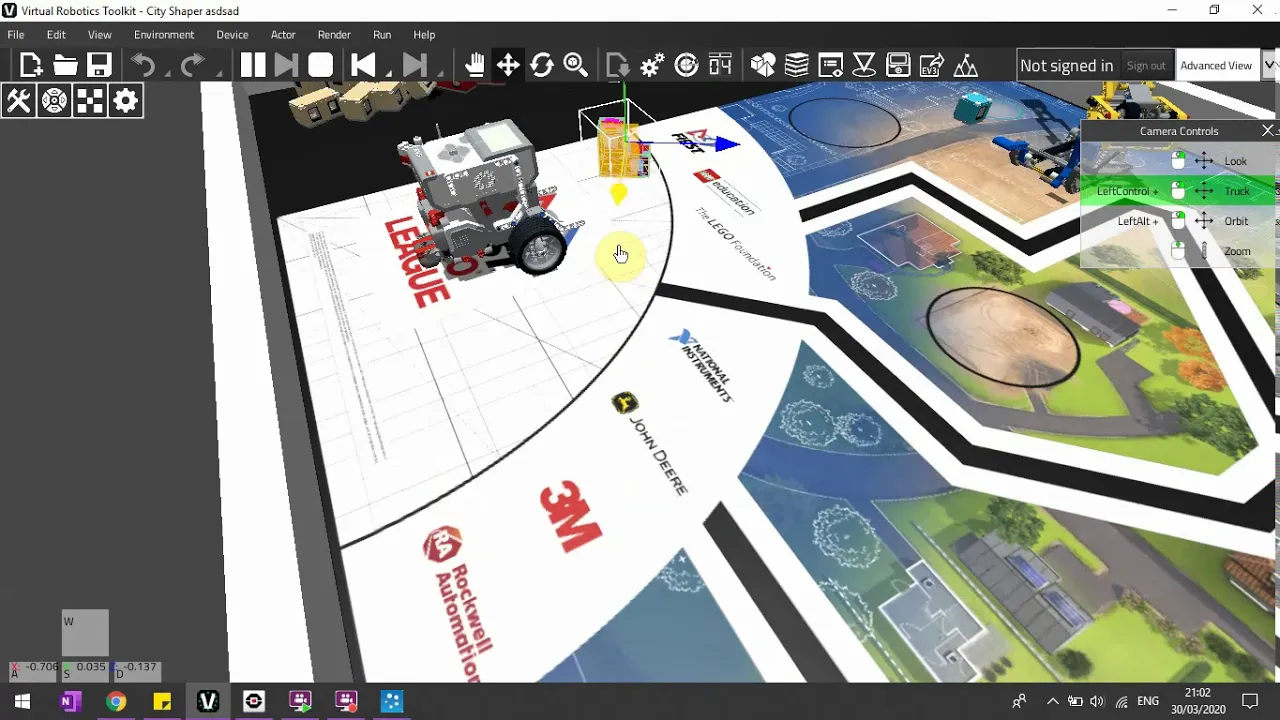Open the Help menu
1280x720 pixels.
click(424, 35)
